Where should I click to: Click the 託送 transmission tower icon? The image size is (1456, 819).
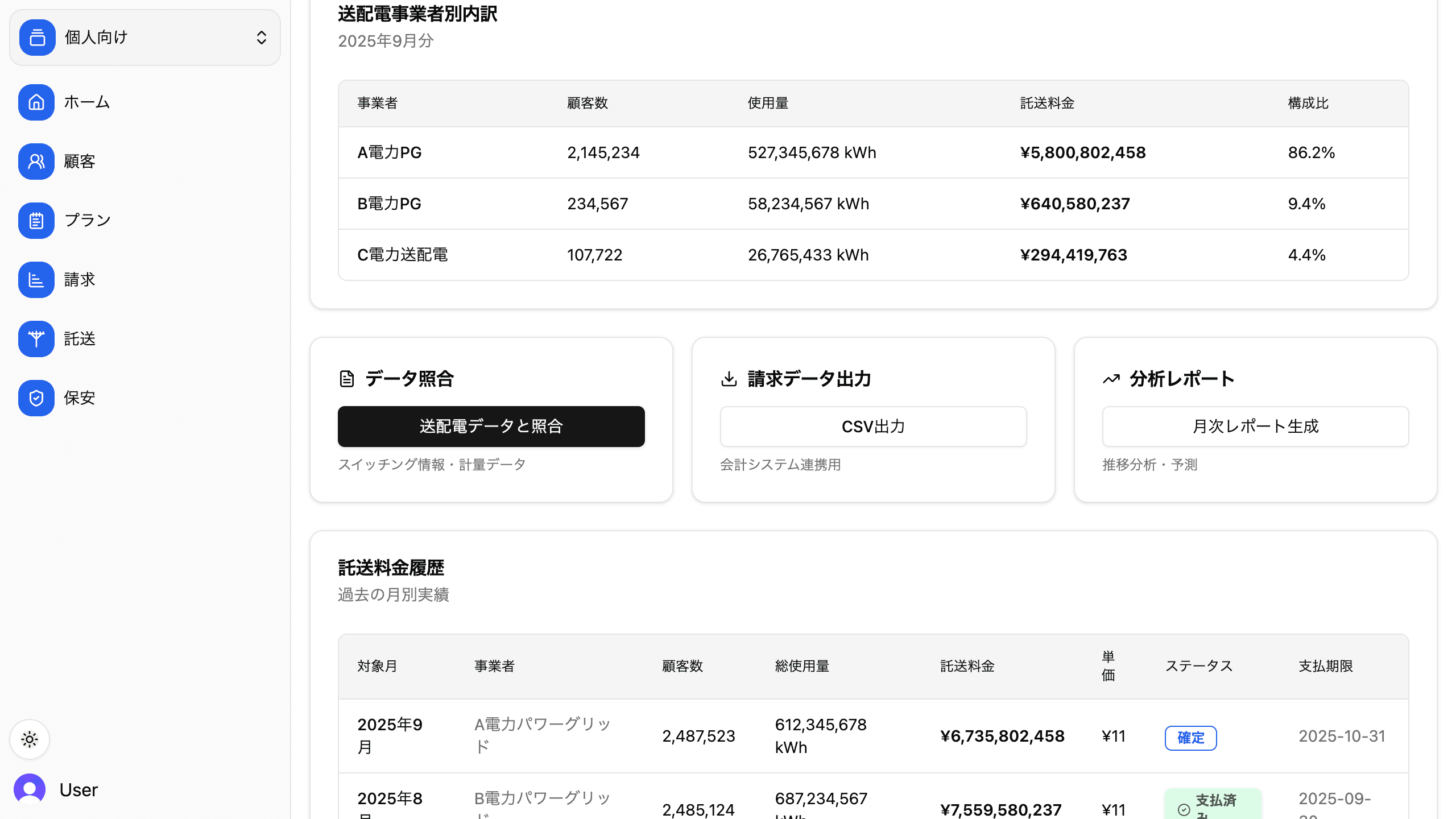[36, 339]
